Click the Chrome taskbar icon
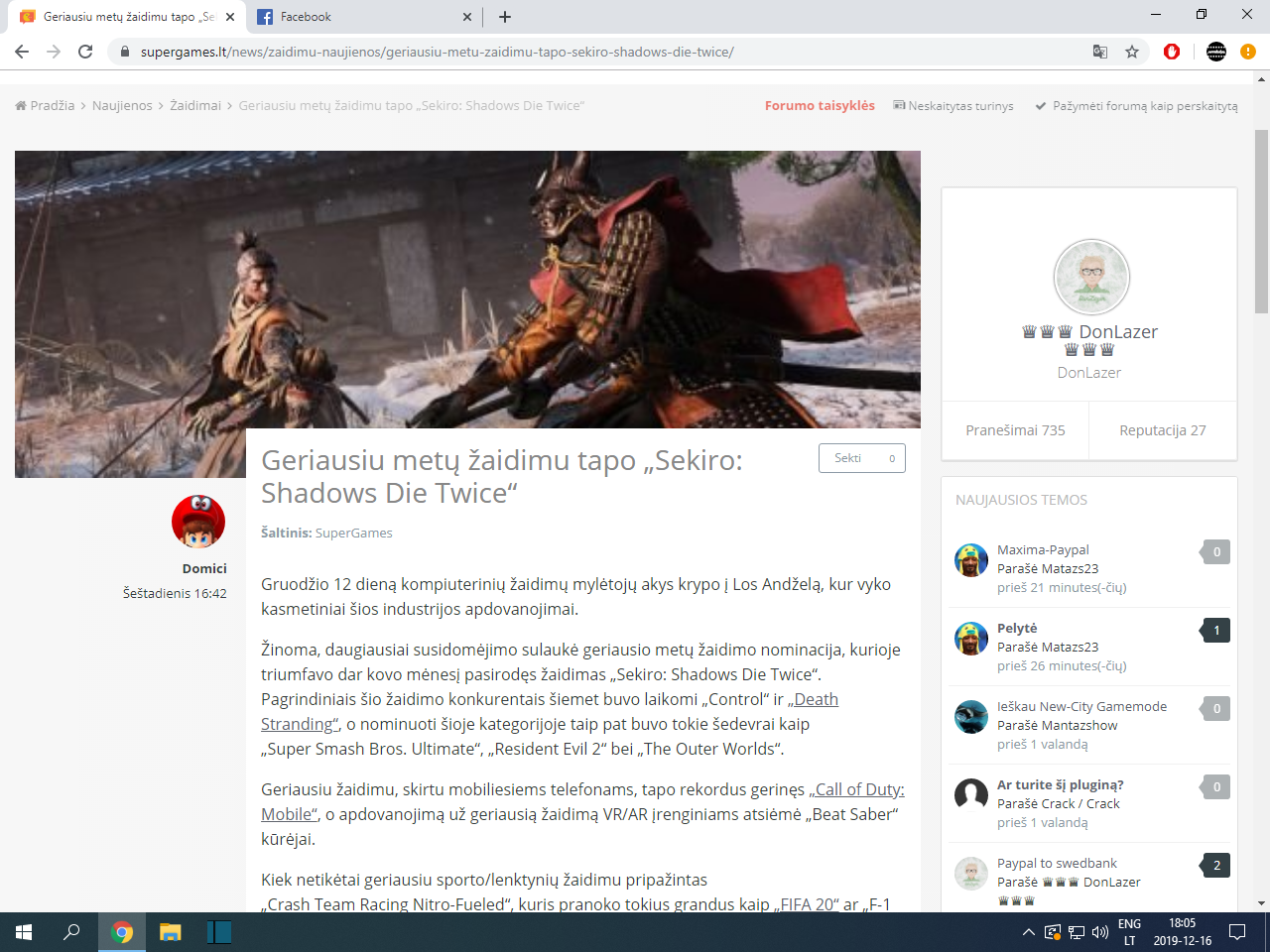 coord(122,932)
